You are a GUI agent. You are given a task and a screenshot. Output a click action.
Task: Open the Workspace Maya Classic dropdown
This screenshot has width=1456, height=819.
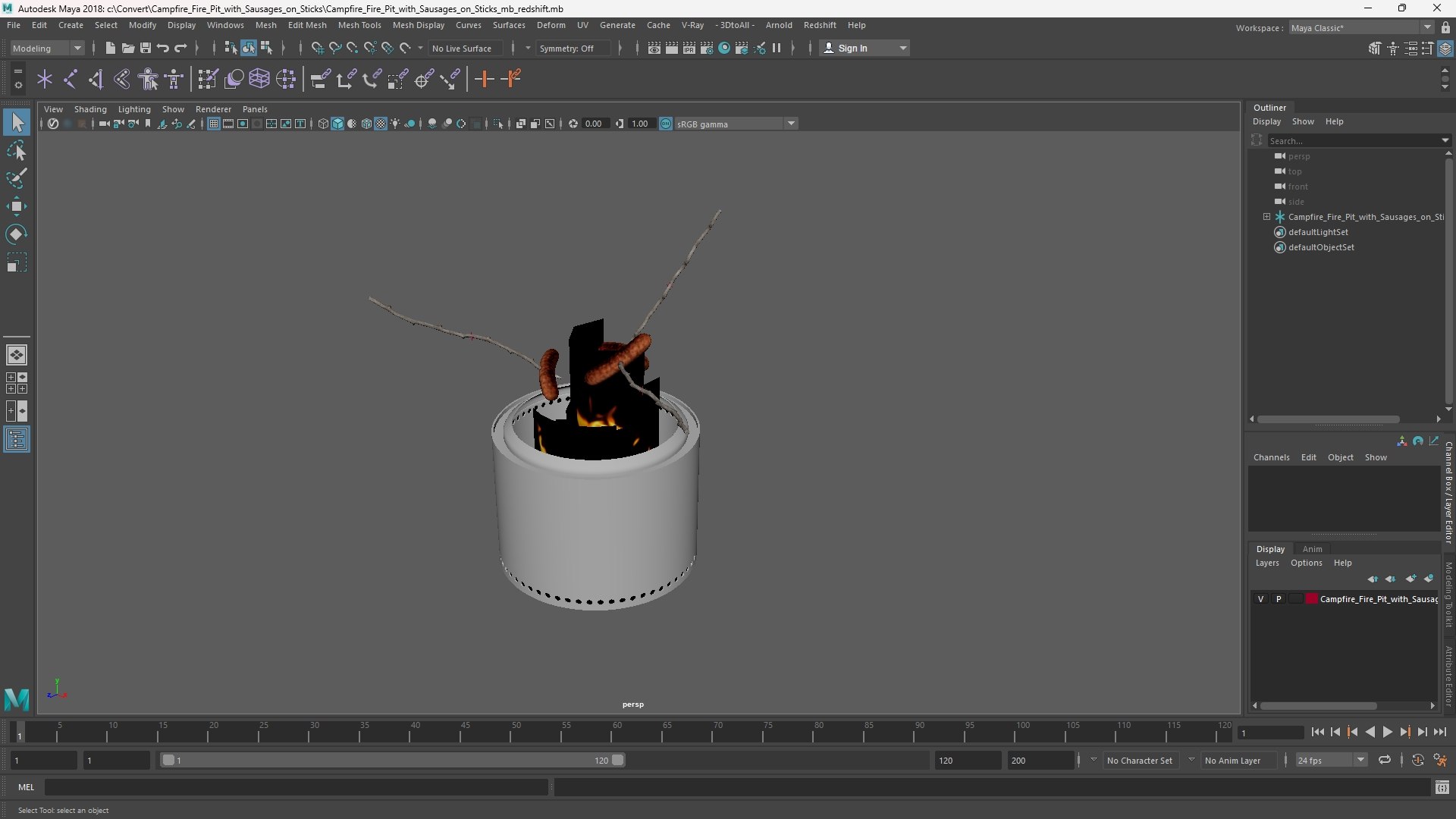tap(1361, 28)
